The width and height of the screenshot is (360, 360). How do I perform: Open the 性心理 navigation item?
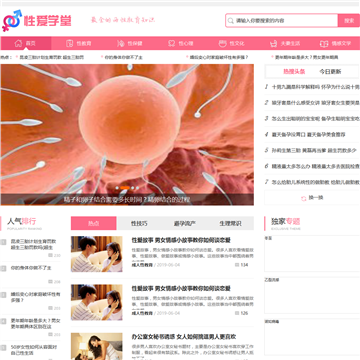click(180, 43)
